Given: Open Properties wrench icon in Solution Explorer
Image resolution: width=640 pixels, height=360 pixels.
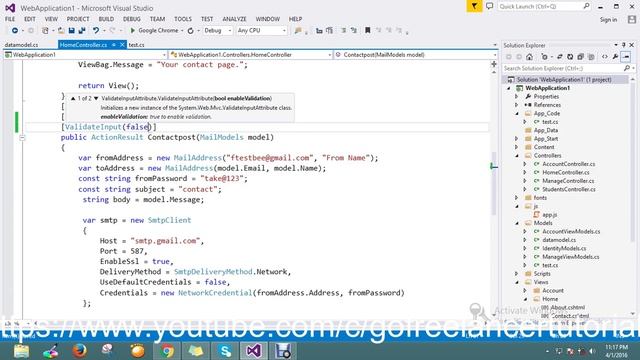Looking at the screenshot, I should point(615,57).
